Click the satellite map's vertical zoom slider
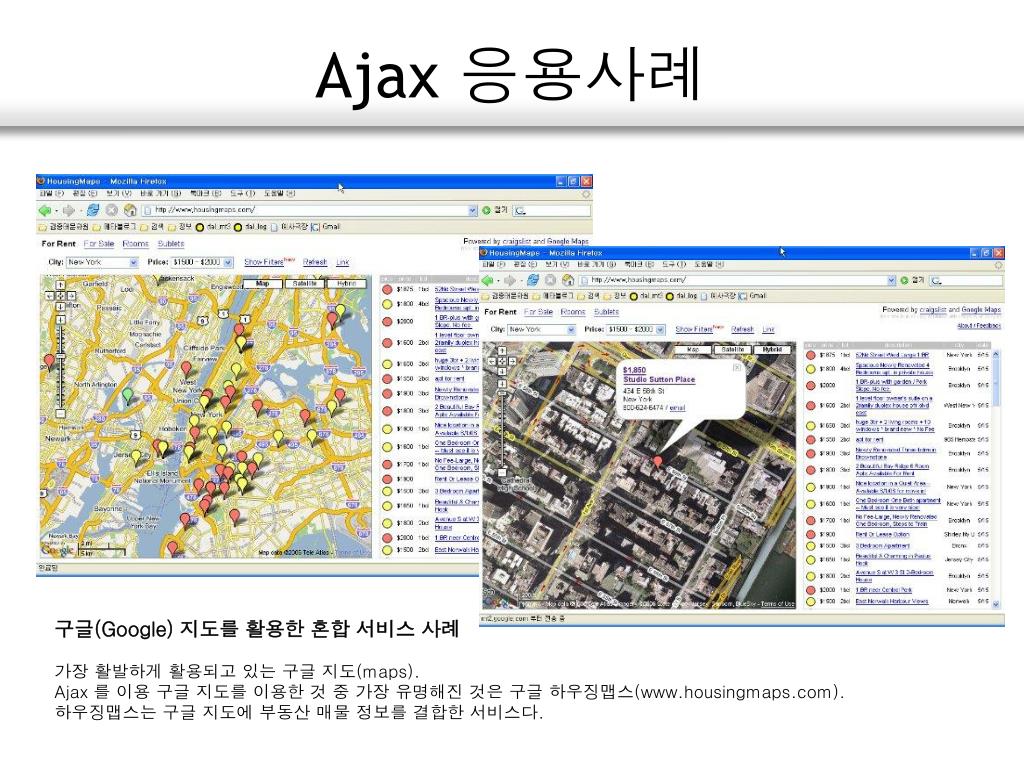The width and height of the screenshot is (1024, 768). coord(502,428)
